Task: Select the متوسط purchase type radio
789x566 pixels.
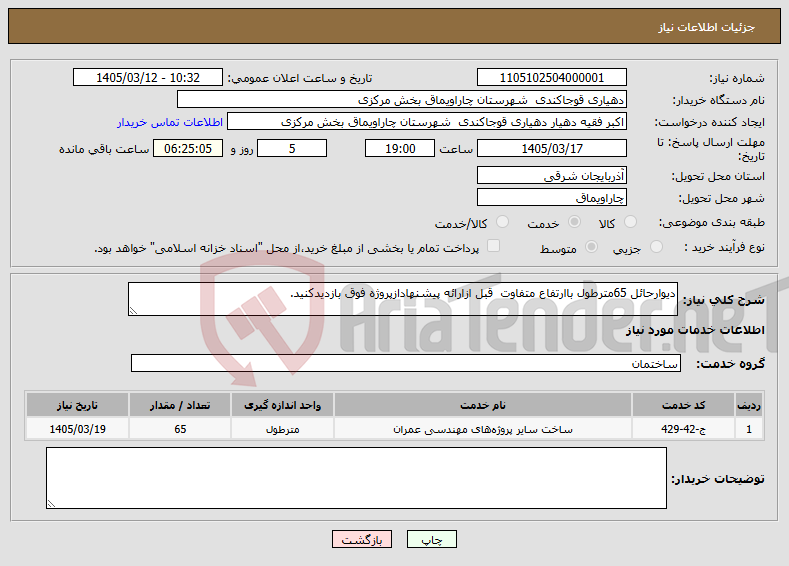Action: [592, 247]
